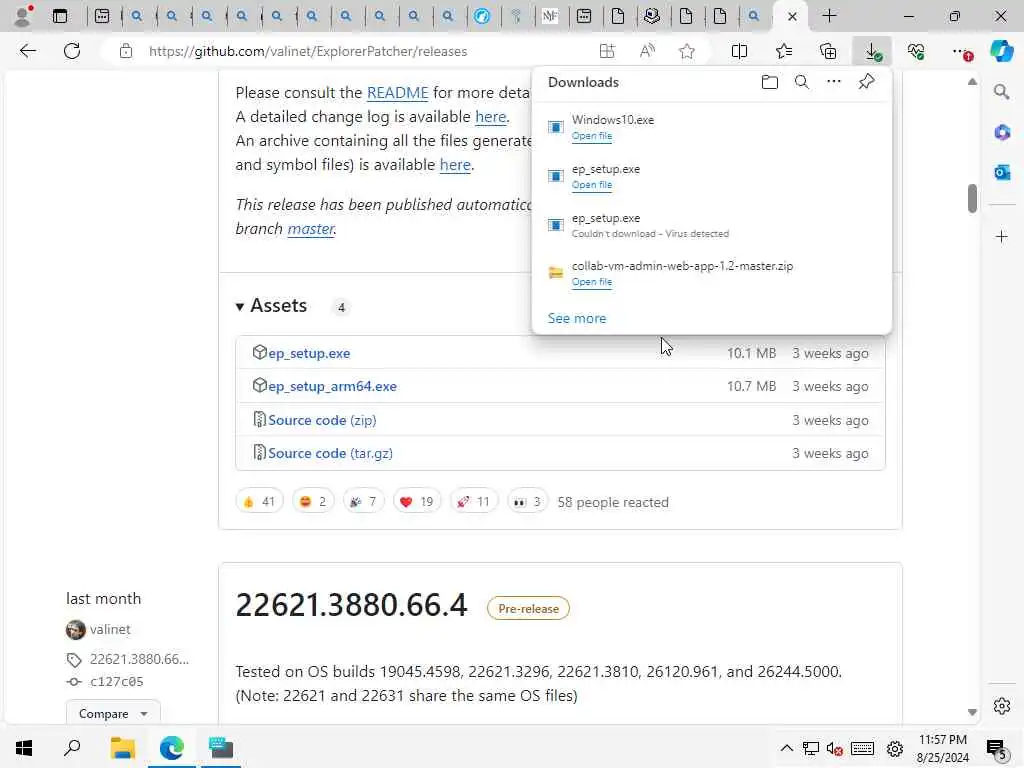Download ep_setup.exe asset
1024x768 pixels.
coord(309,353)
